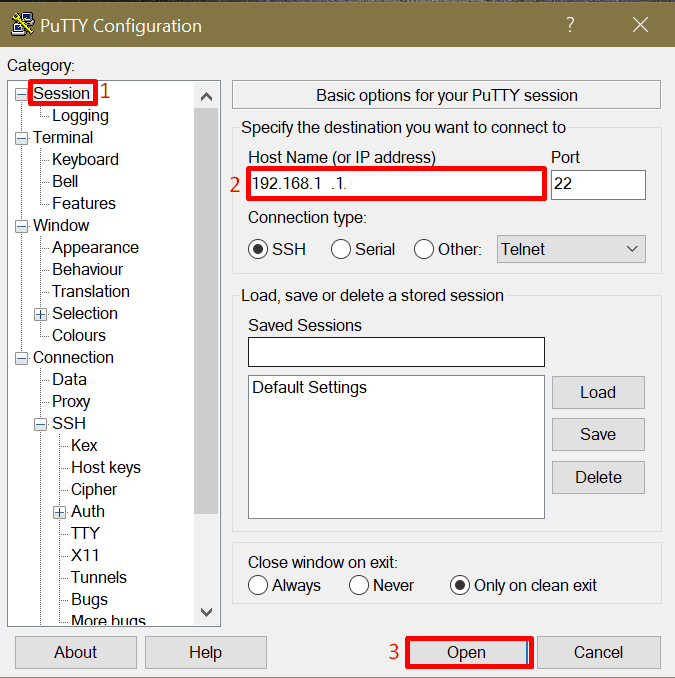Open the Data category
The width and height of the screenshot is (675, 678).
click(x=69, y=380)
